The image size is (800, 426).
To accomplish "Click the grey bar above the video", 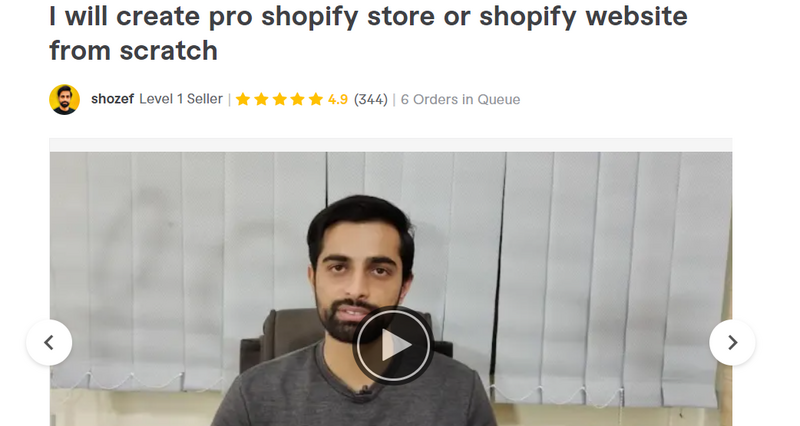I will click(391, 145).
